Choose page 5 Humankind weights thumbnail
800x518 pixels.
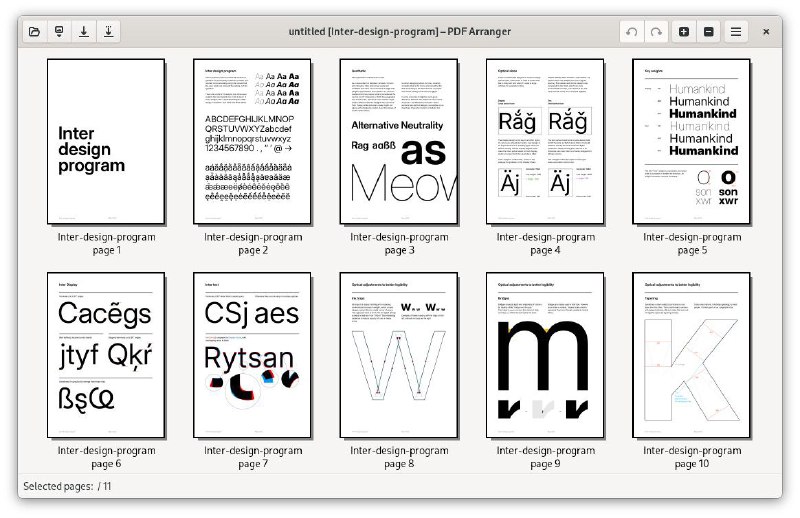(x=692, y=141)
